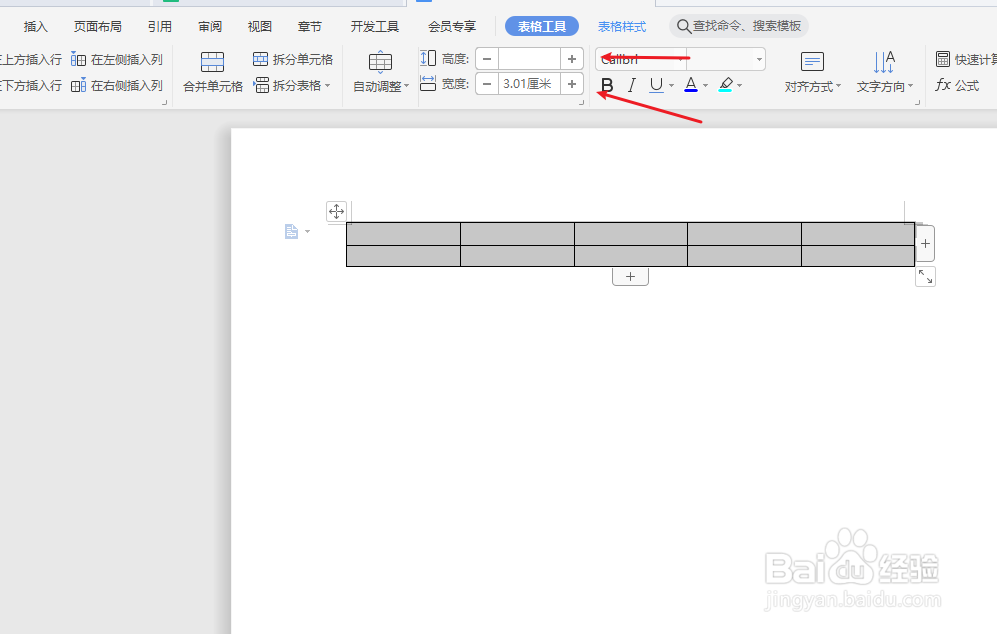Open the 对齐方式 alignment dropdown
This screenshot has width=997, height=634.
[812, 85]
